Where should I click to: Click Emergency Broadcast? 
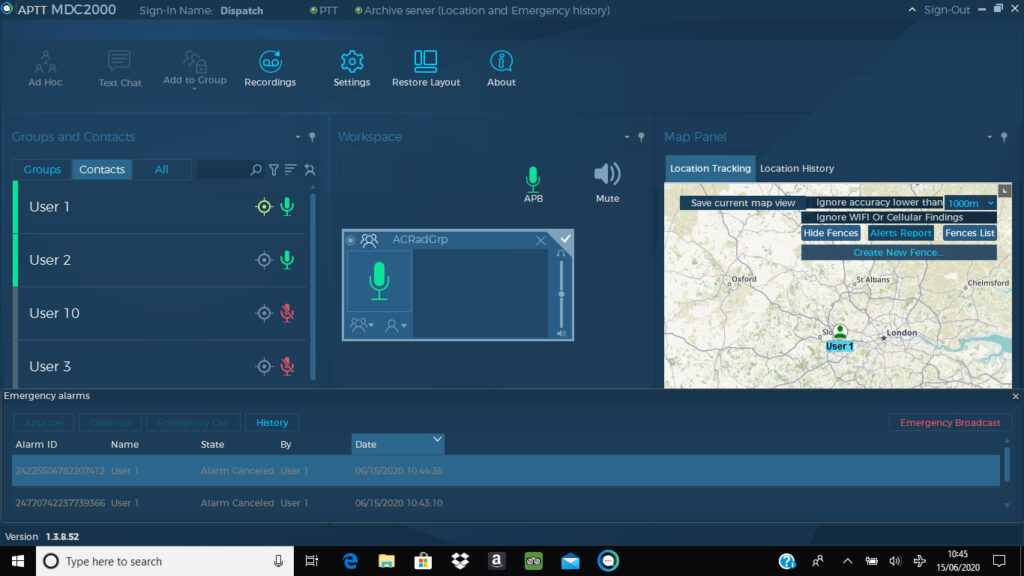click(x=949, y=422)
